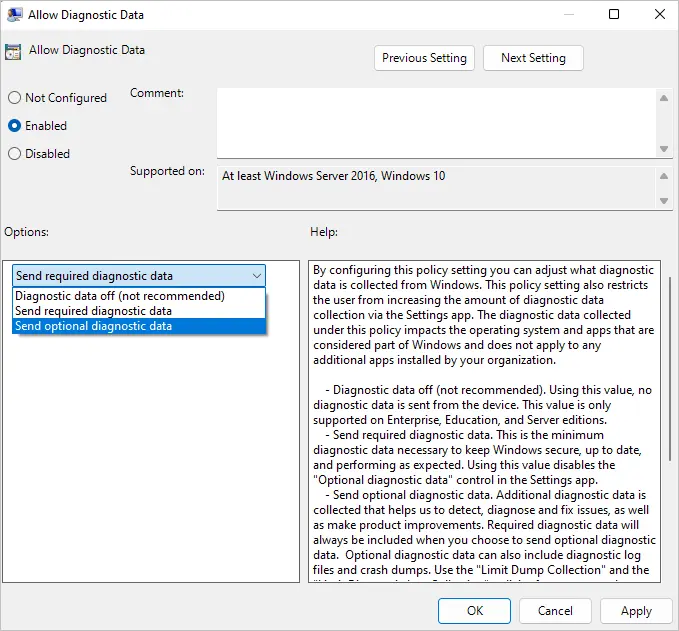Go to Previous Setting
679x631 pixels.
click(x=424, y=58)
